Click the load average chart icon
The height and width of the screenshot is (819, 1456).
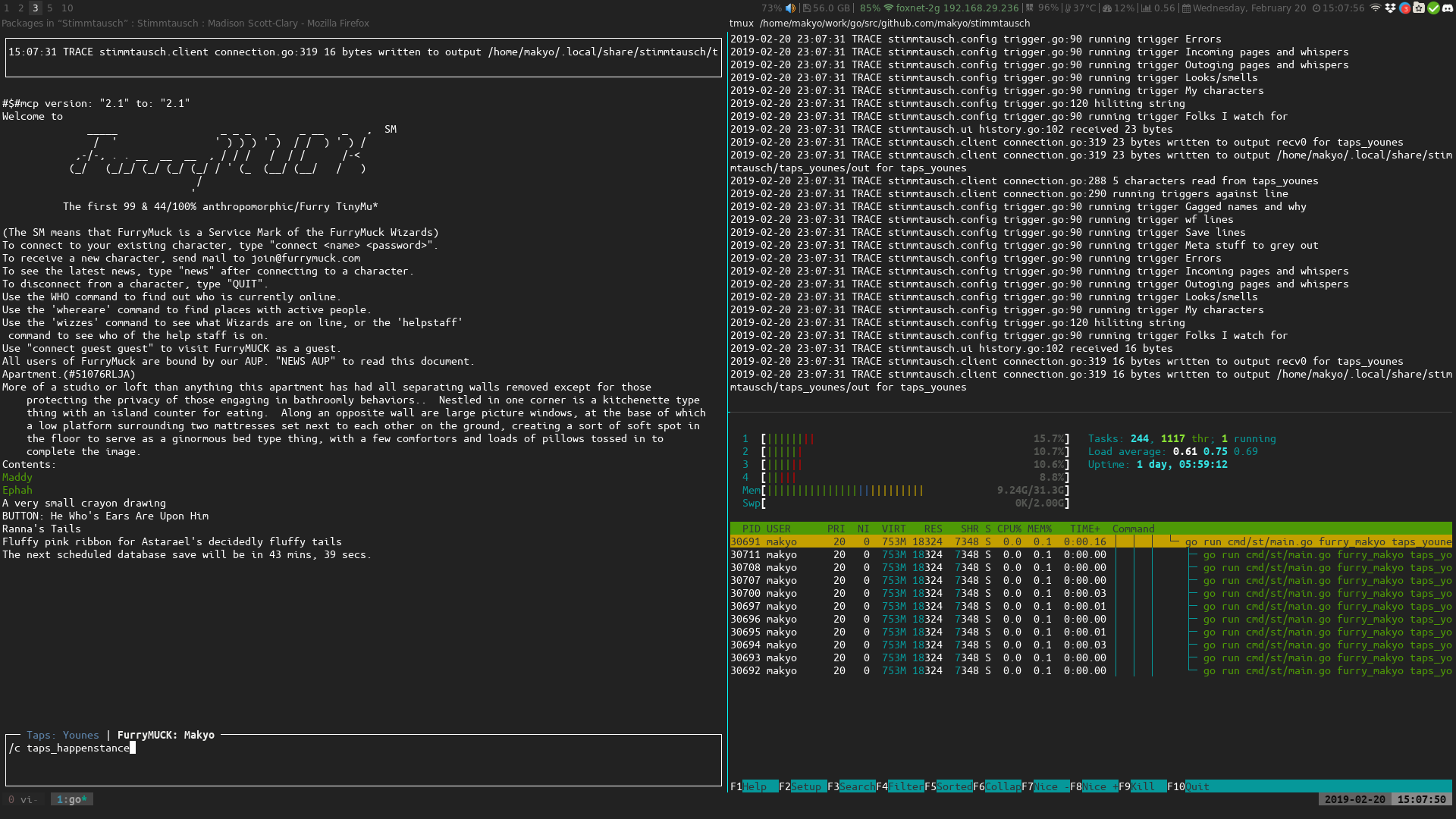point(1146,8)
